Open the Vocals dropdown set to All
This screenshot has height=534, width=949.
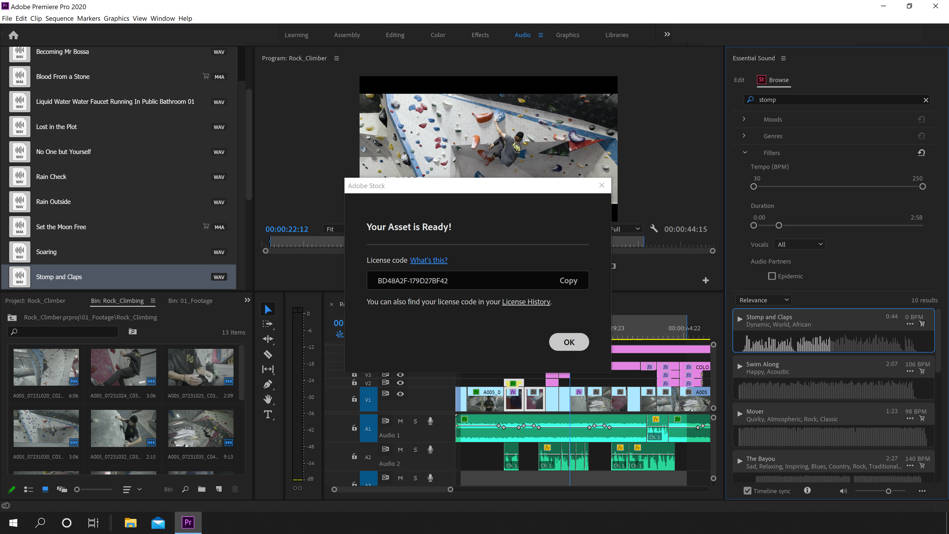pyautogui.click(x=800, y=245)
